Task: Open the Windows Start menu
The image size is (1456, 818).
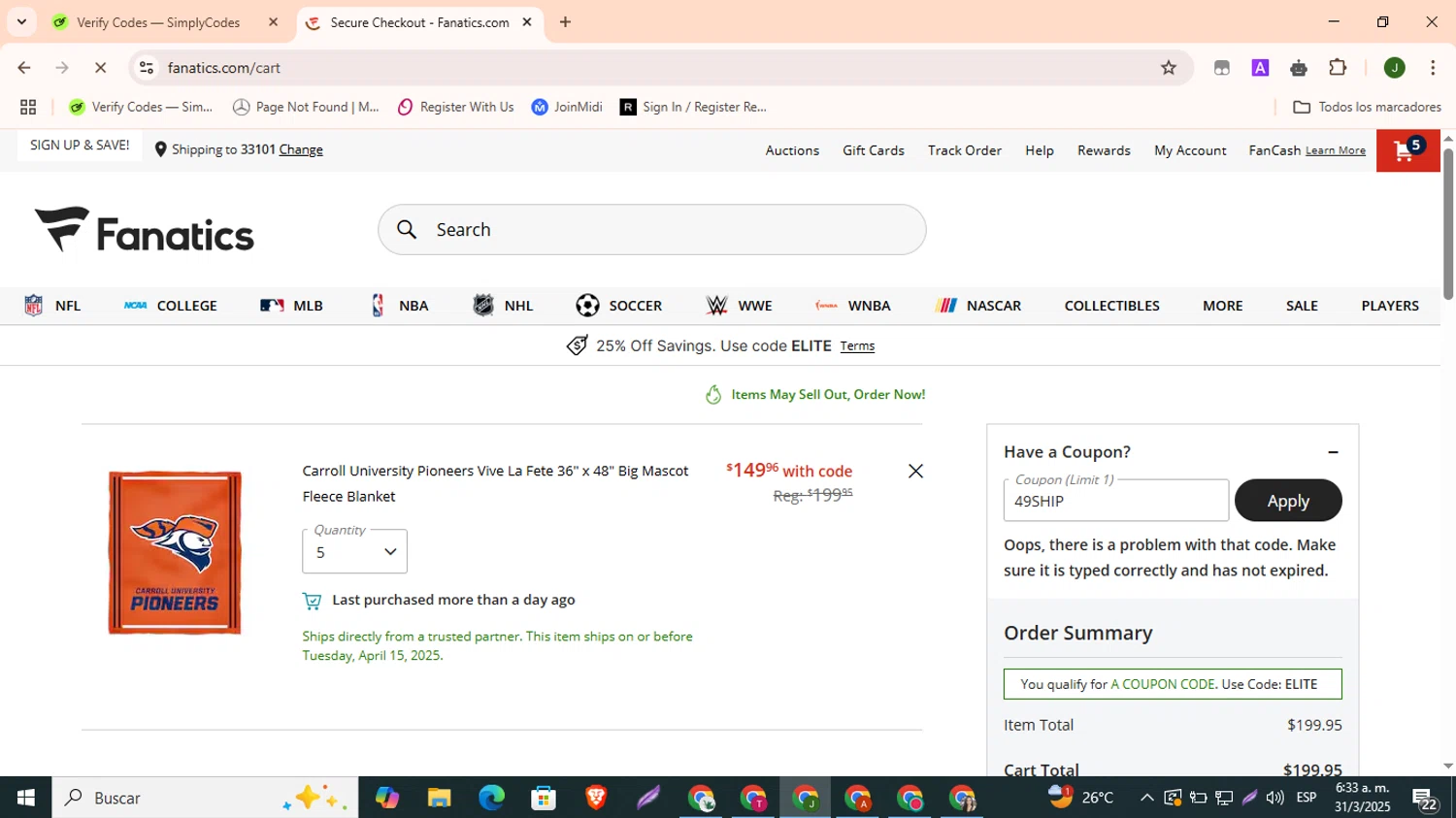Action: tap(26, 798)
